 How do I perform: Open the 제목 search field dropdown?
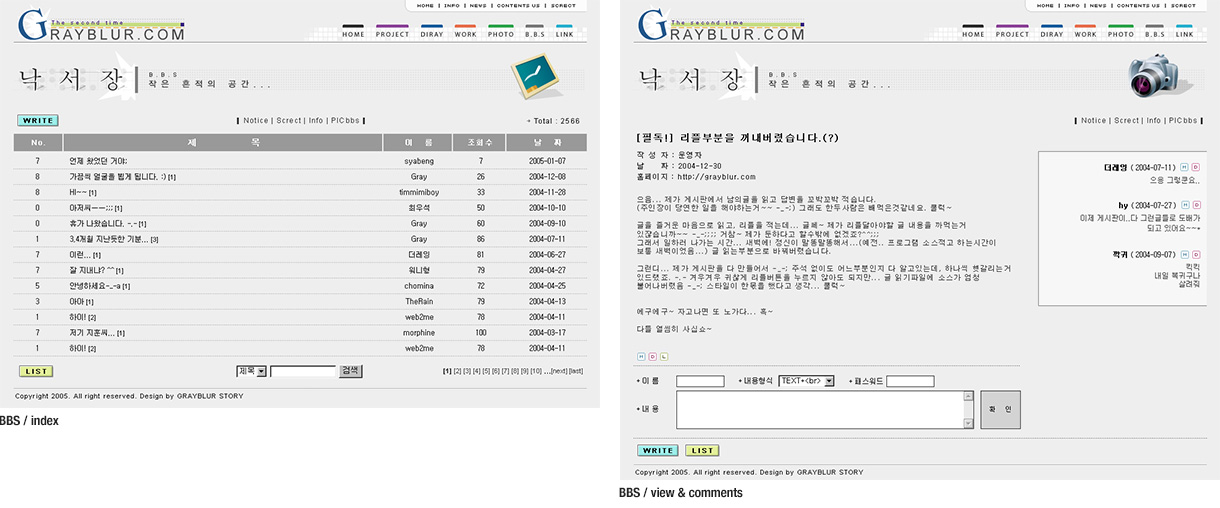[x=261, y=371]
